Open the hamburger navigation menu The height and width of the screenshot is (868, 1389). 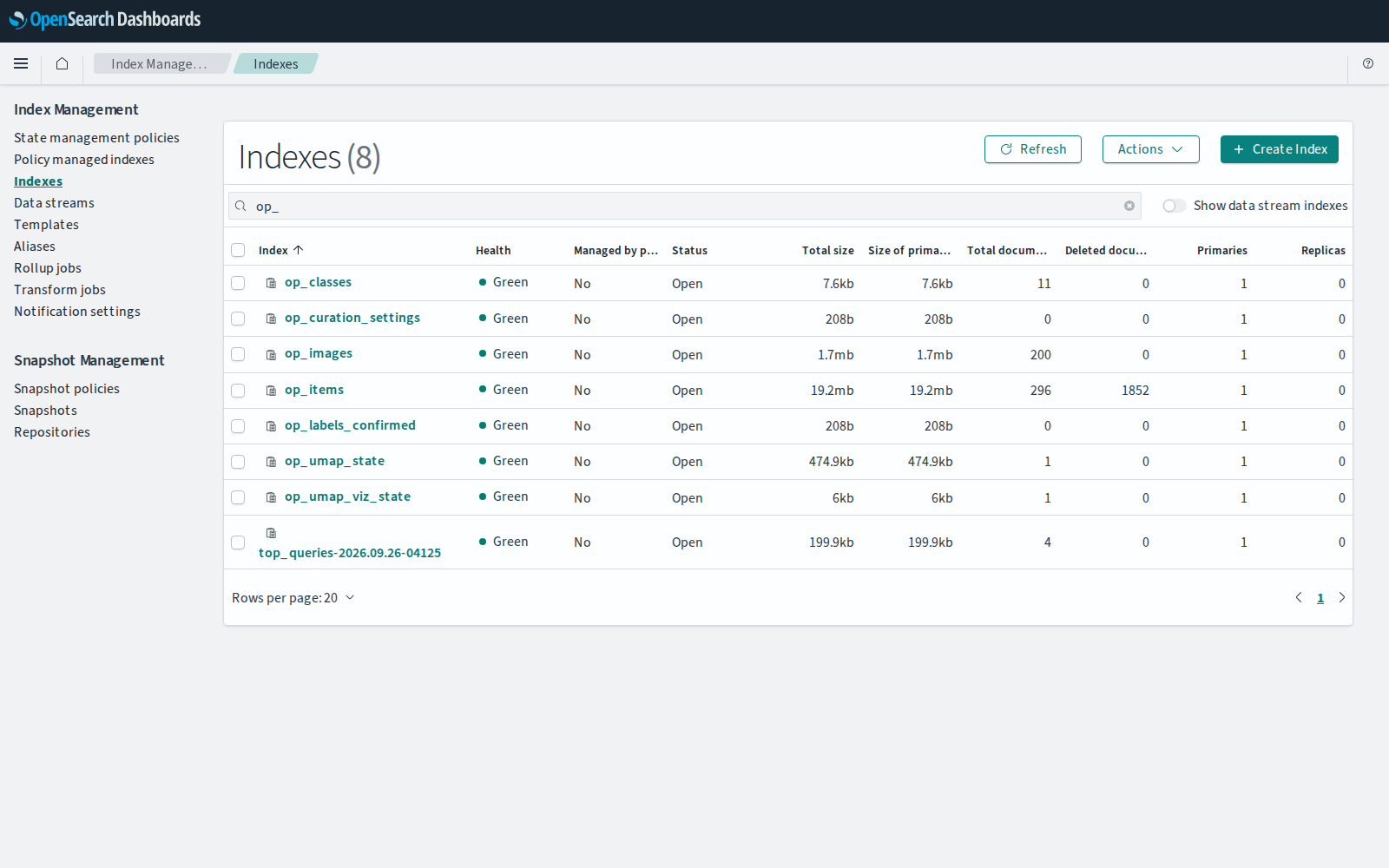pos(21,63)
